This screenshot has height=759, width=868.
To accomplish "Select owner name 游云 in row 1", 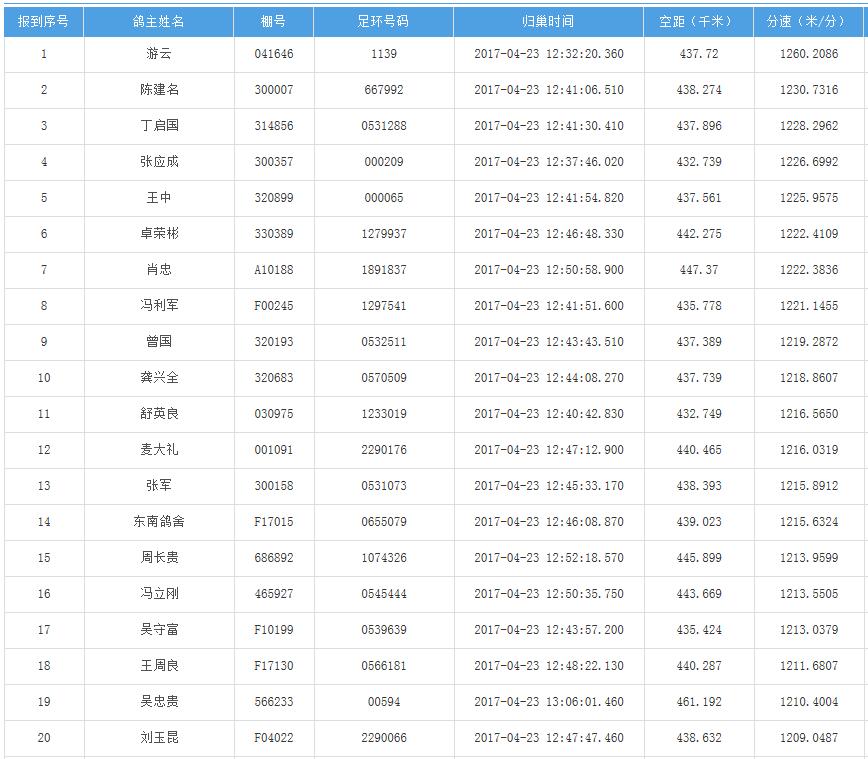I will [158, 54].
